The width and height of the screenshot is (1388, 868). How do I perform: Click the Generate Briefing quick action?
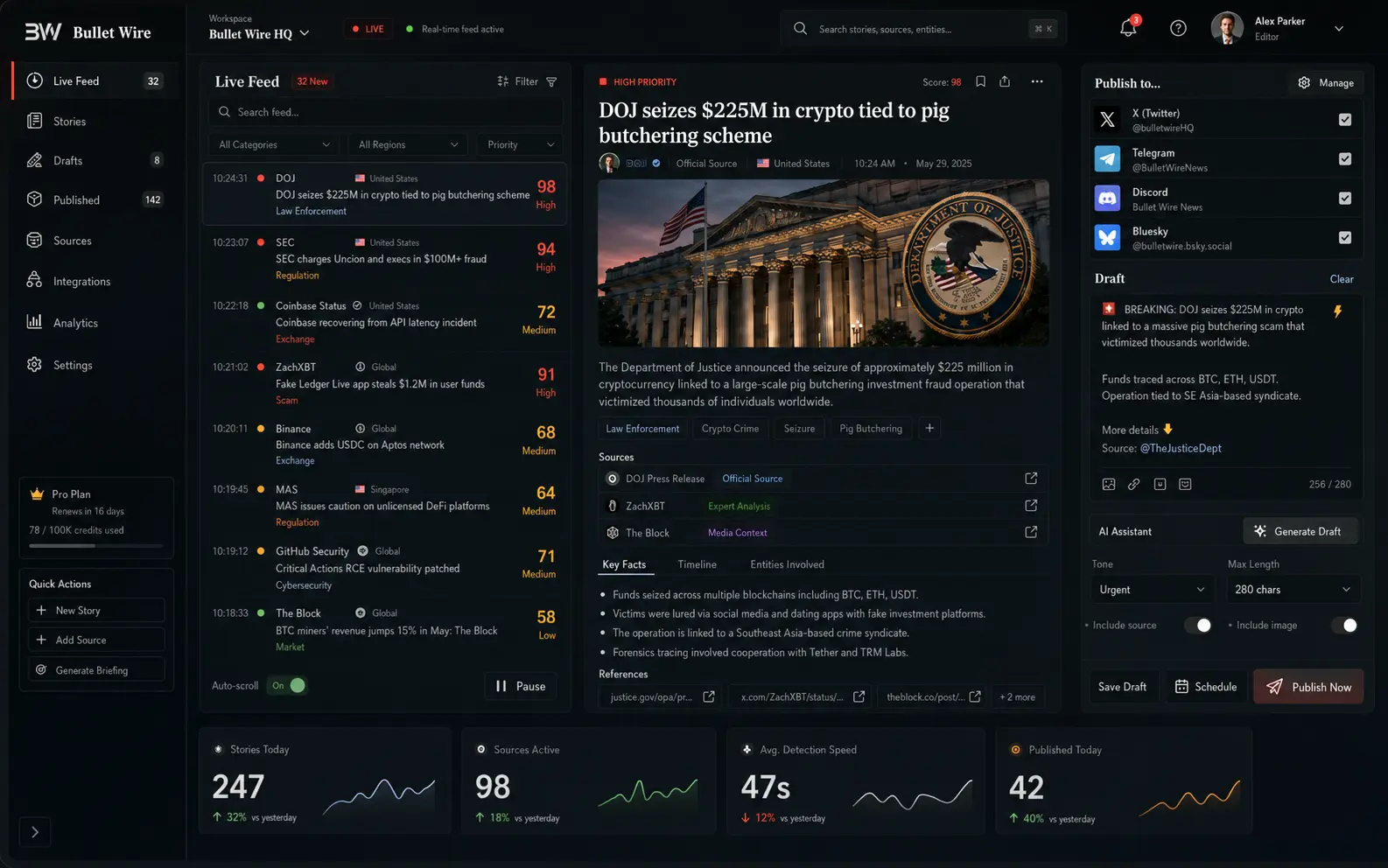[x=96, y=670]
